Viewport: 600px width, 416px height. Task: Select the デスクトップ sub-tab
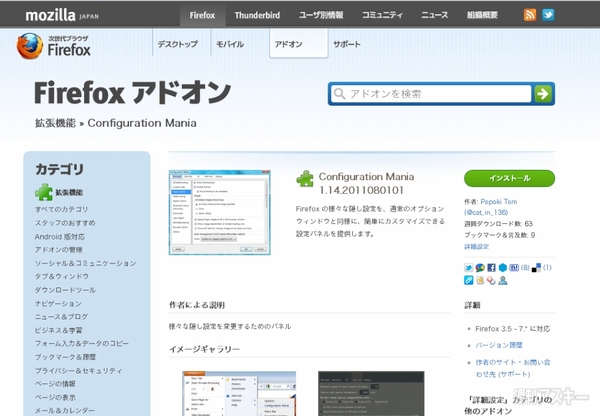(178, 44)
